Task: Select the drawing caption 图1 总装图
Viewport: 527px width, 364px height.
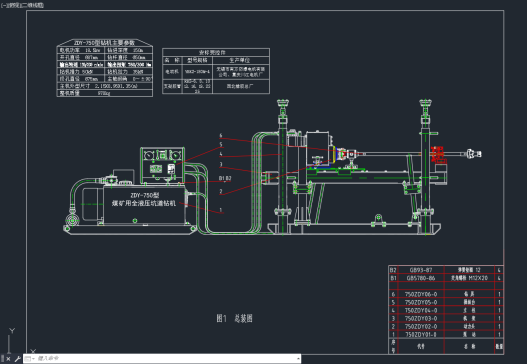Action: (234, 318)
